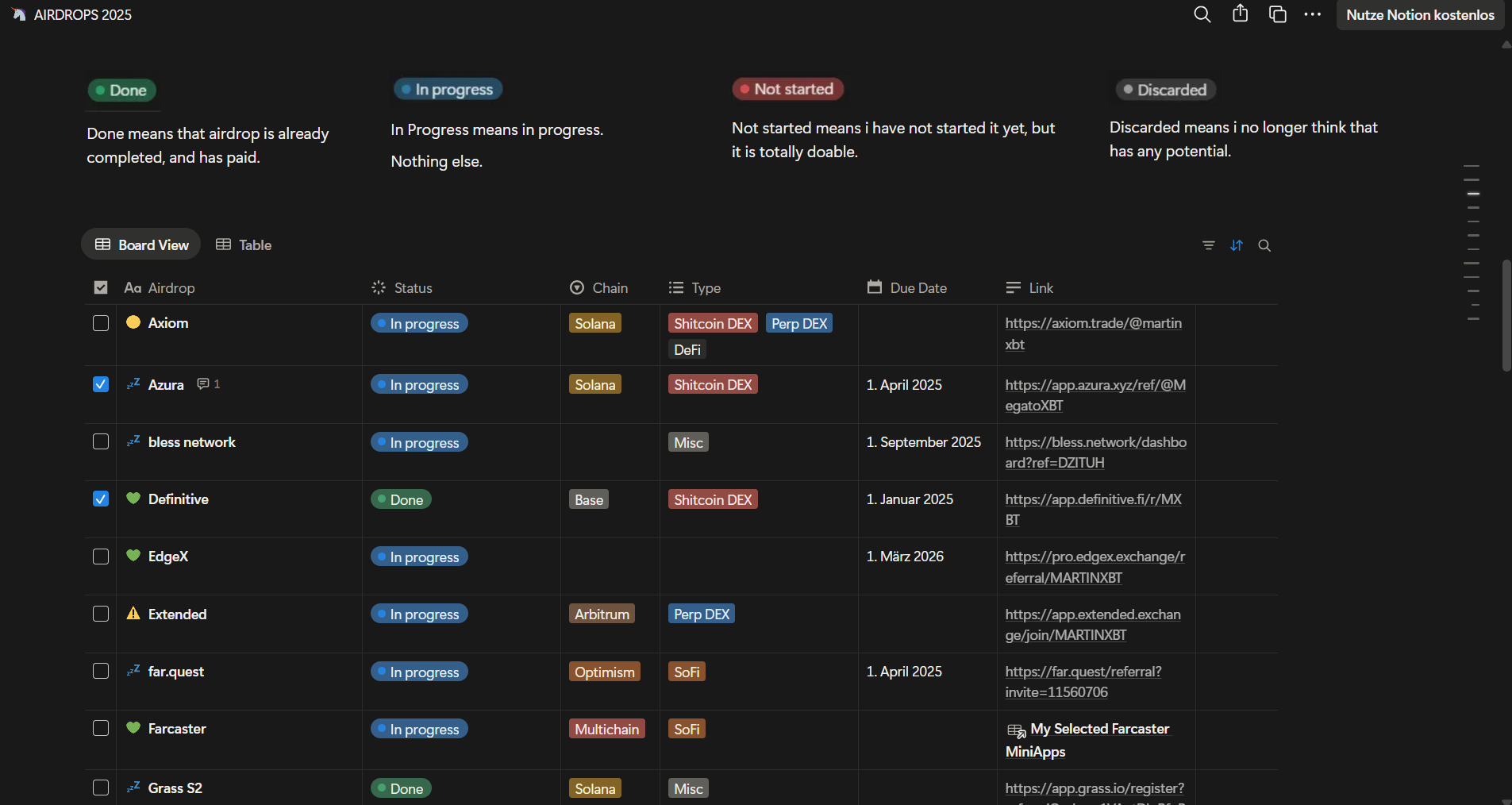
Task: Switch to the Board View tab
Action: click(x=141, y=245)
